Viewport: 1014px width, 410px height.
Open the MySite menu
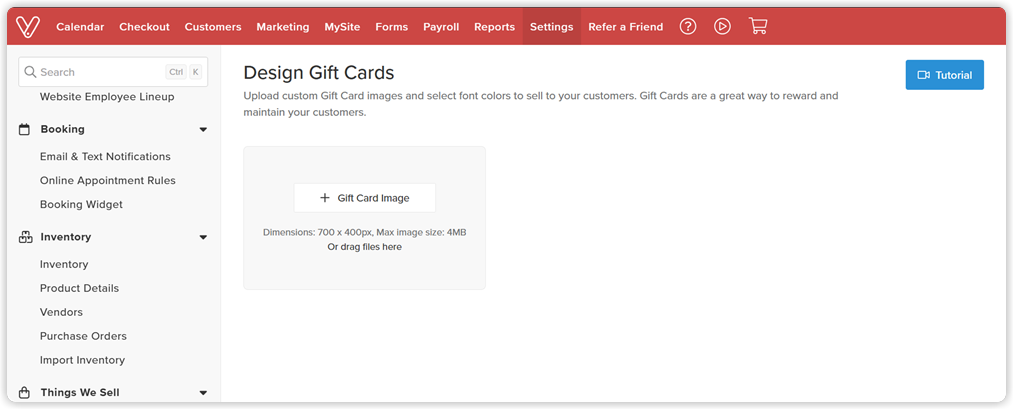[x=342, y=27]
